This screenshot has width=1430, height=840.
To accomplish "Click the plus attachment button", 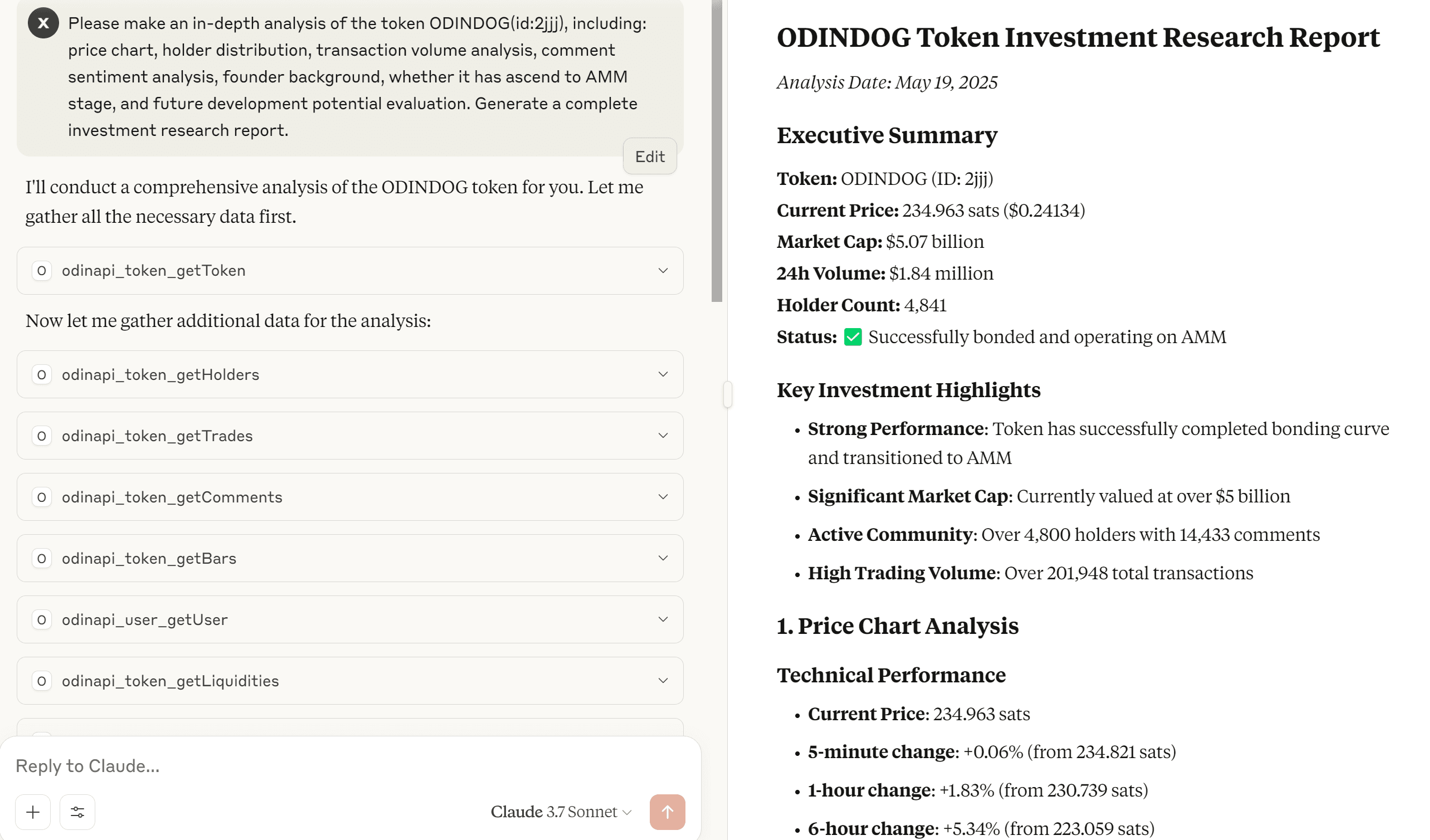I will [33, 812].
